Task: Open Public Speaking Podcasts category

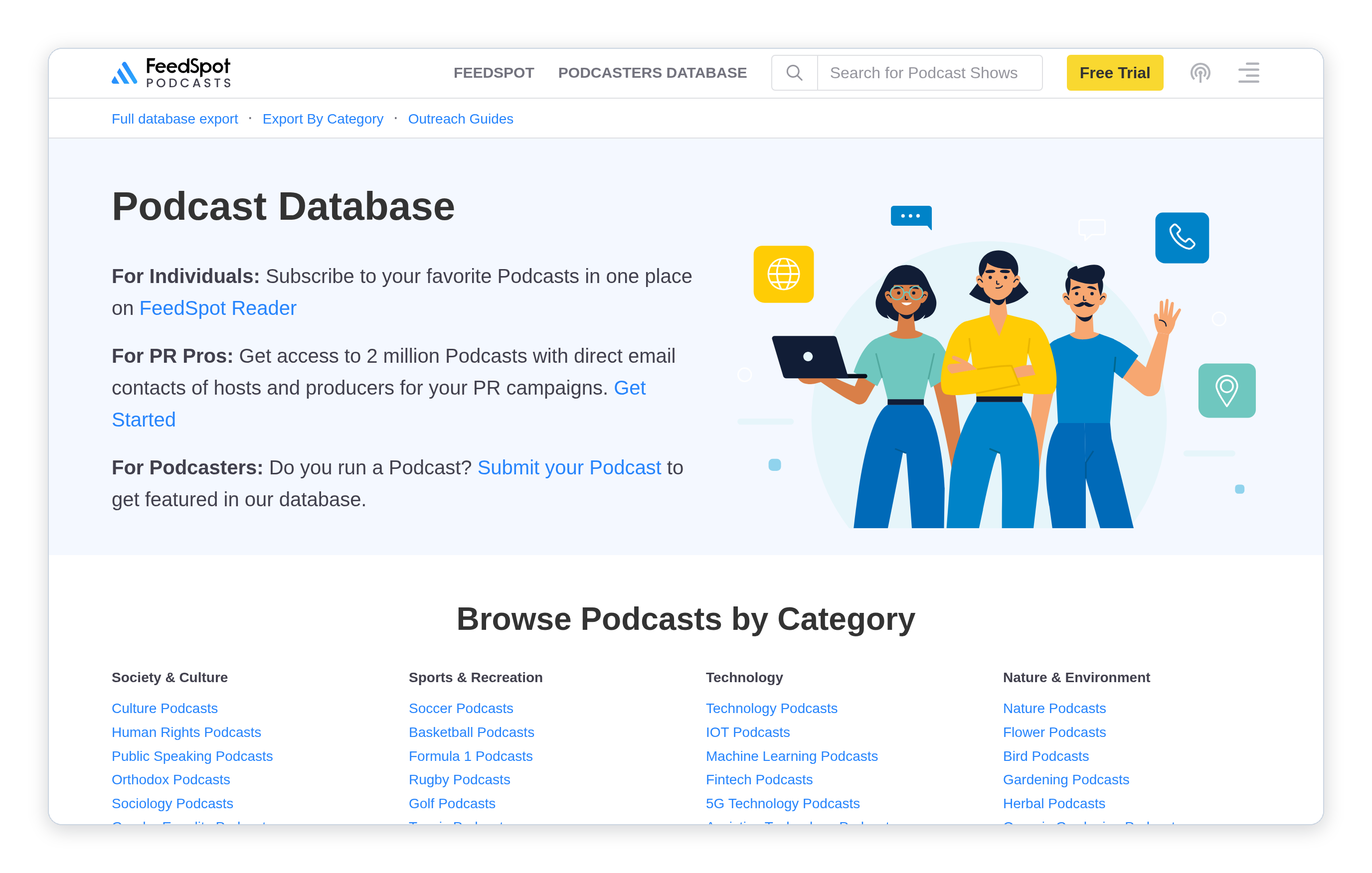Action: [192, 756]
